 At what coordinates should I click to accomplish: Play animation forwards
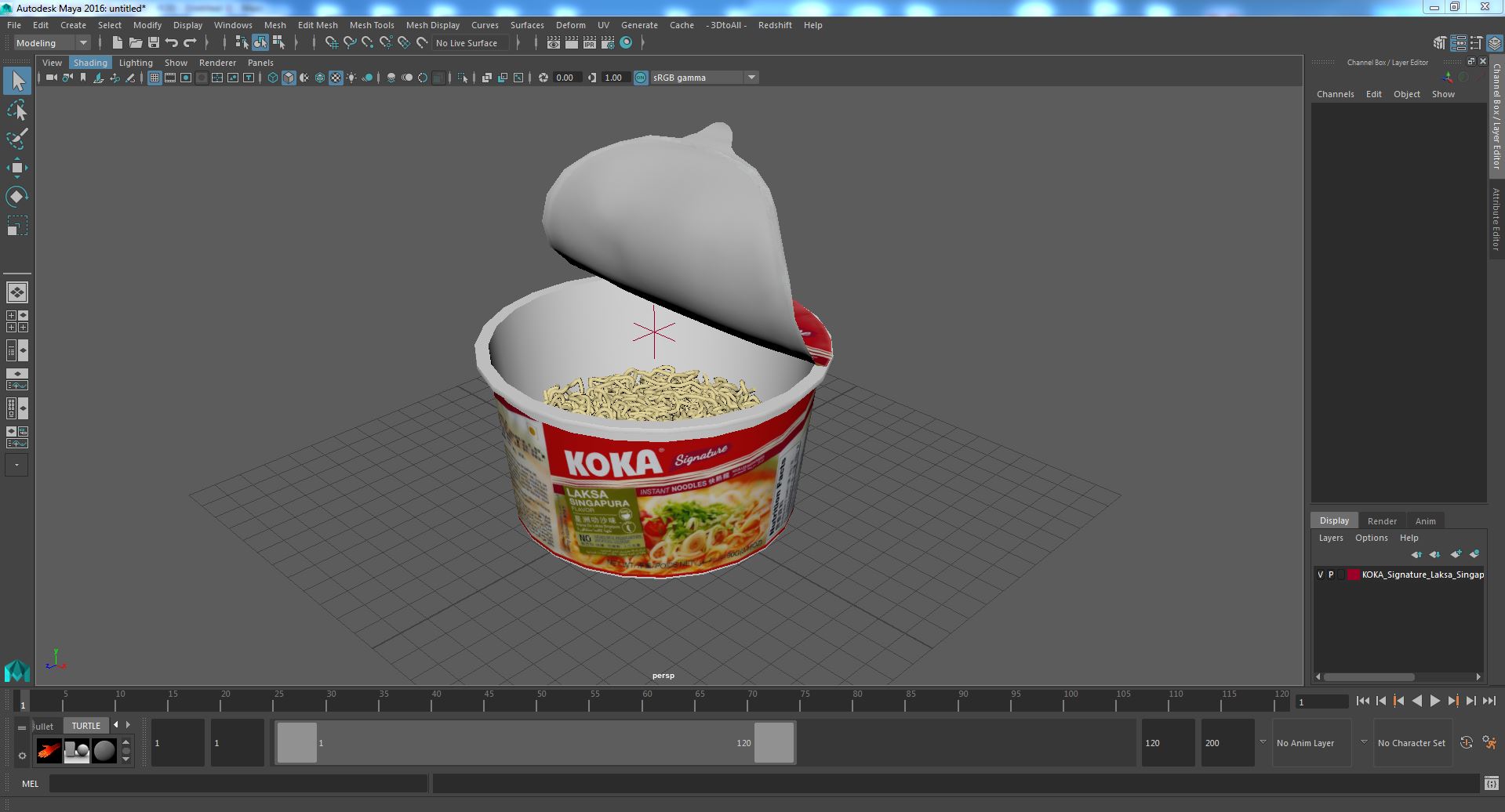(x=1434, y=701)
